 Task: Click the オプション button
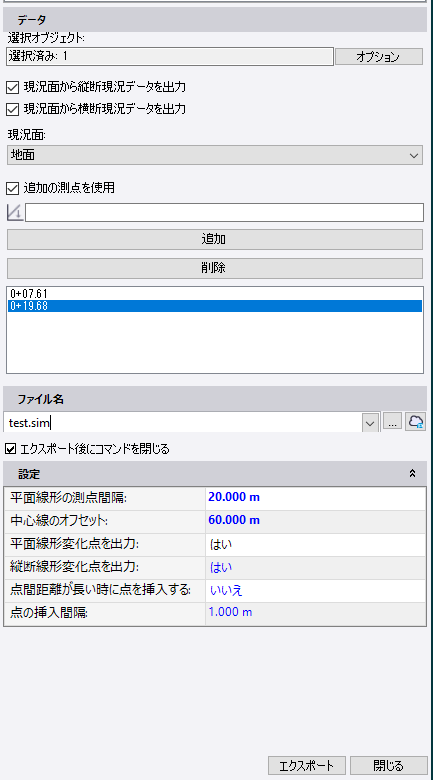pyautogui.click(x=379, y=57)
